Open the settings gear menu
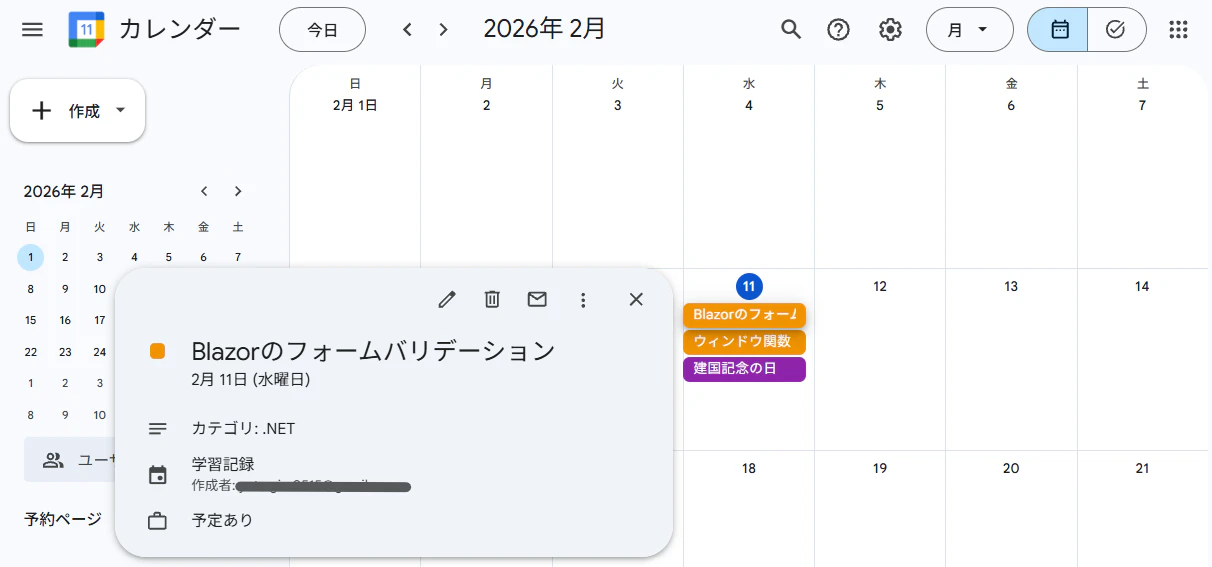1212x567 pixels. click(890, 30)
